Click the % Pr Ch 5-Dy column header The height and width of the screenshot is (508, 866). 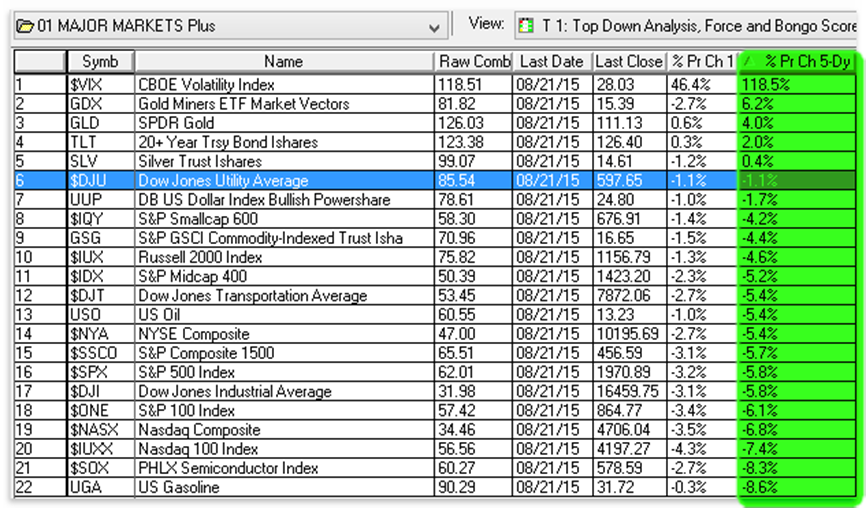point(798,61)
